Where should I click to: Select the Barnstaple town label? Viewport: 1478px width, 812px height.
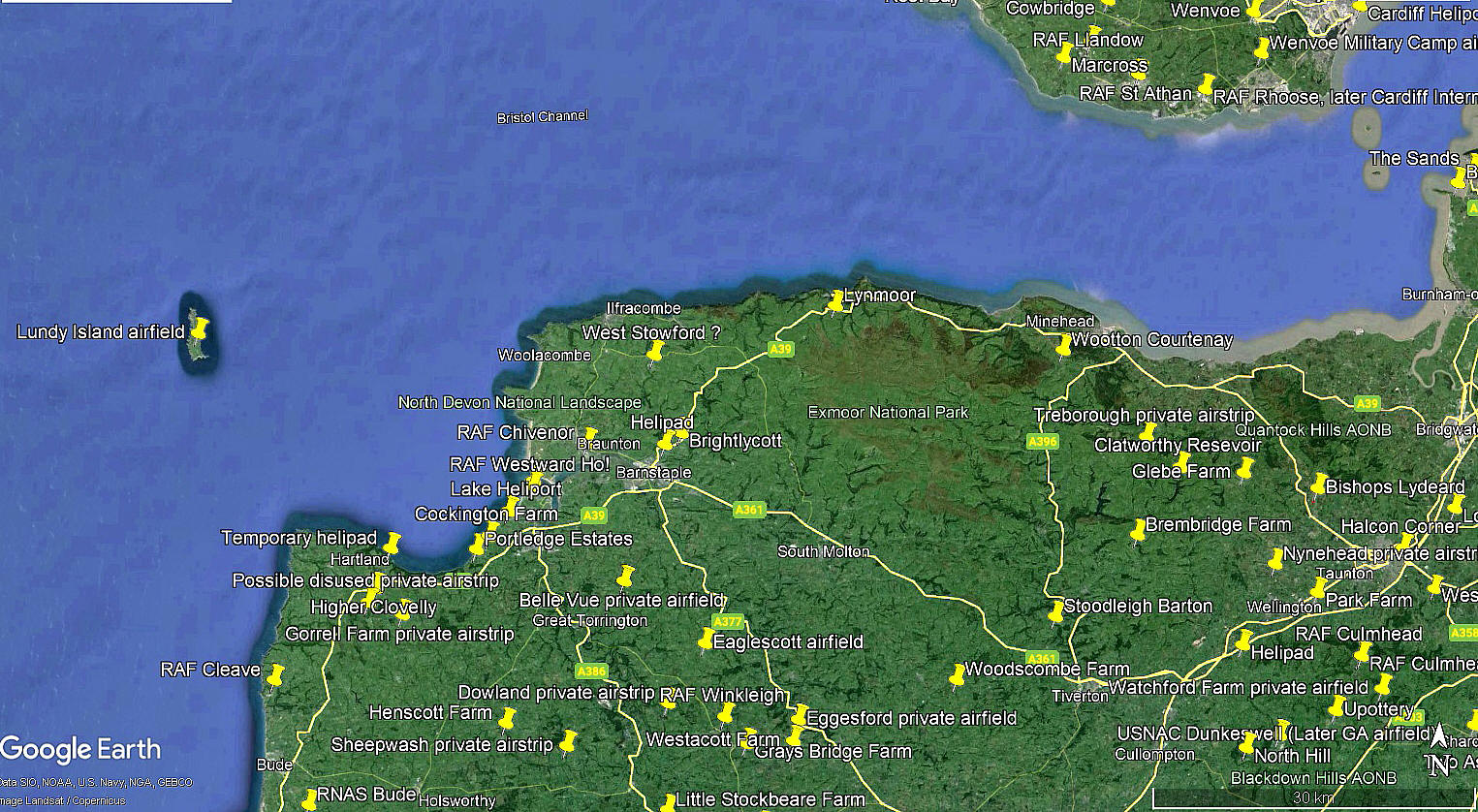[653, 472]
